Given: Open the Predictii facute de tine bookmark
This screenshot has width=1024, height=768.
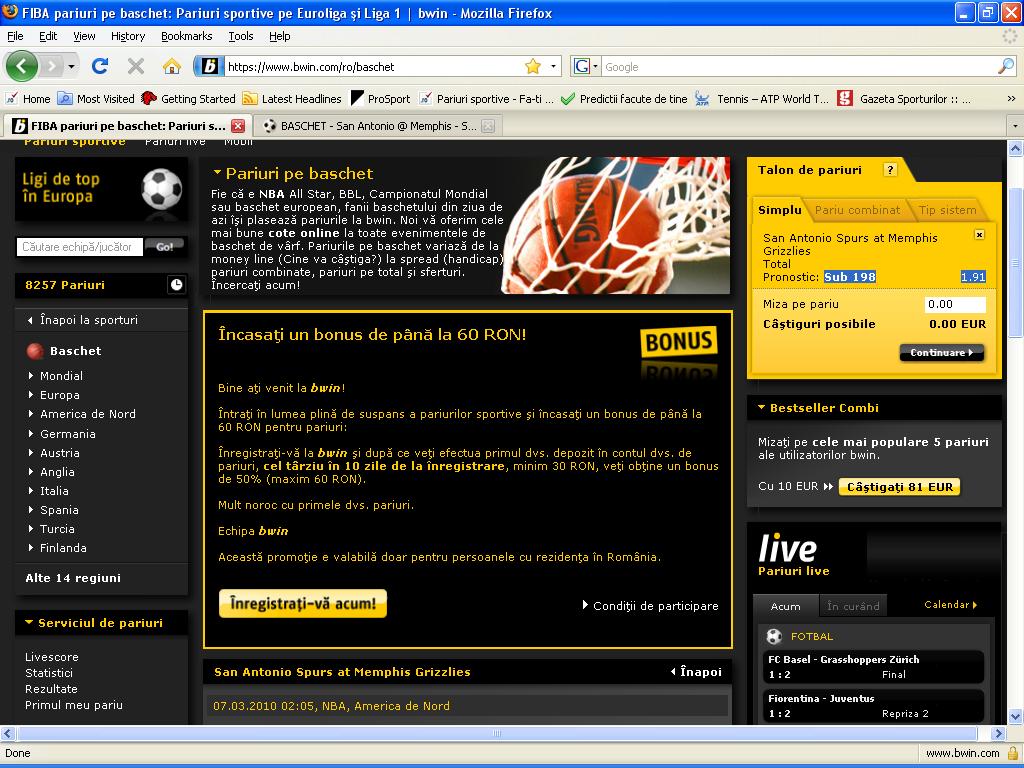Looking at the screenshot, I should click(x=624, y=99).
